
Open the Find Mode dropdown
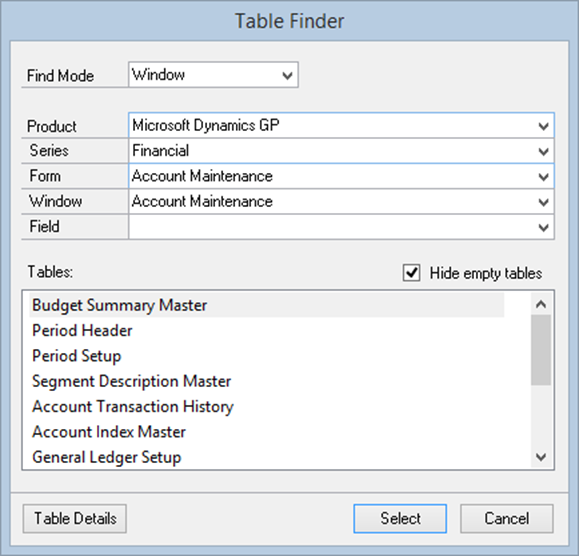(x=213, y=75)
